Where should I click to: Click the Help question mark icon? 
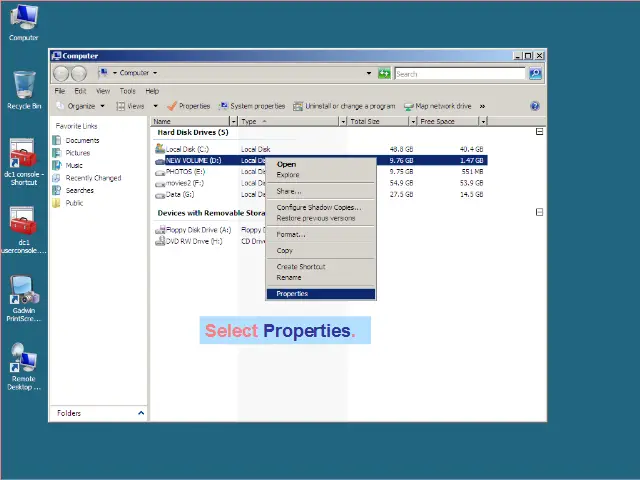[x=535, y=106]
